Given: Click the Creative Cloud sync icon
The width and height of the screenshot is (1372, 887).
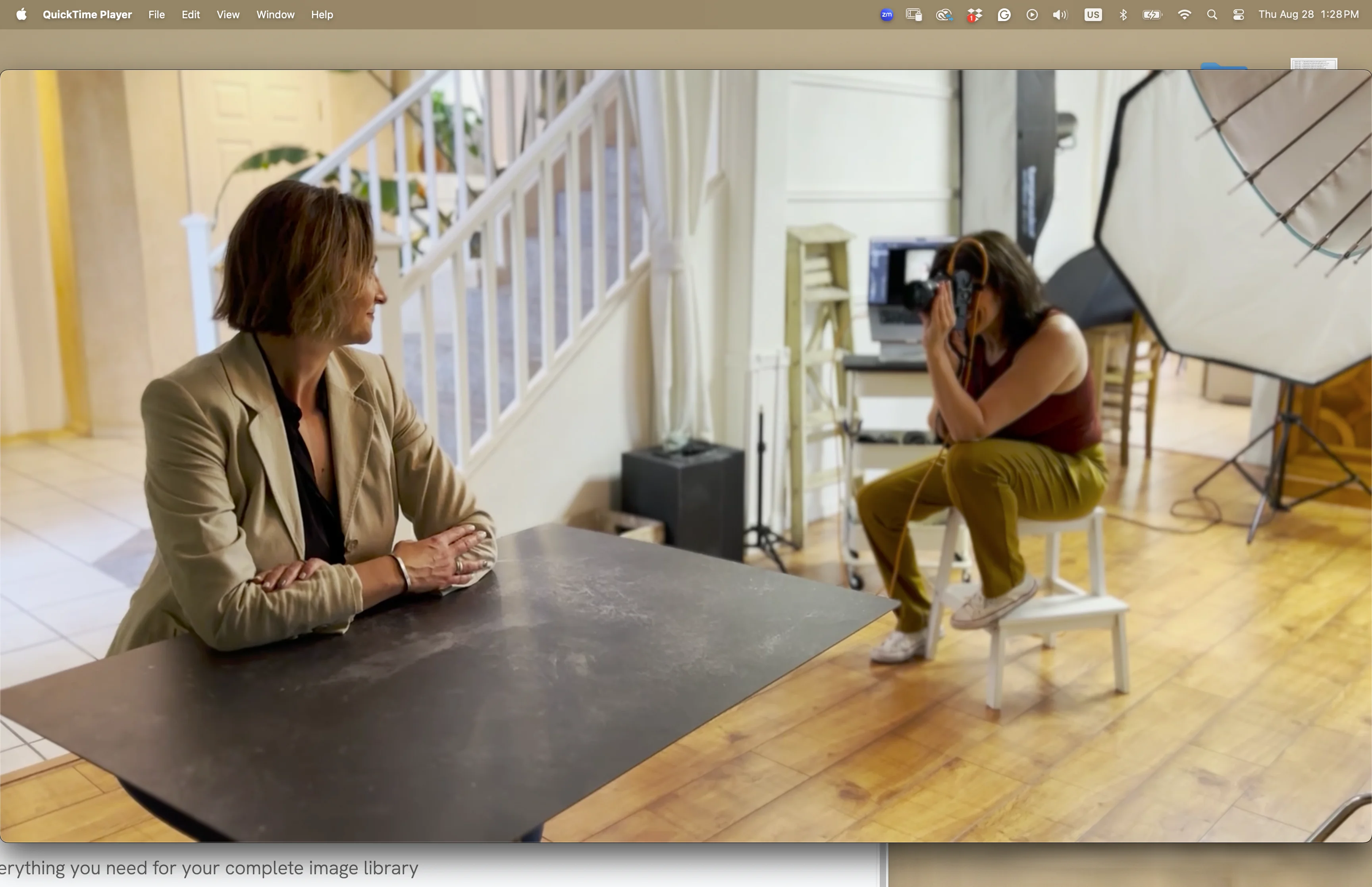Looking at the screenshot, I should [x=944, y=15].
